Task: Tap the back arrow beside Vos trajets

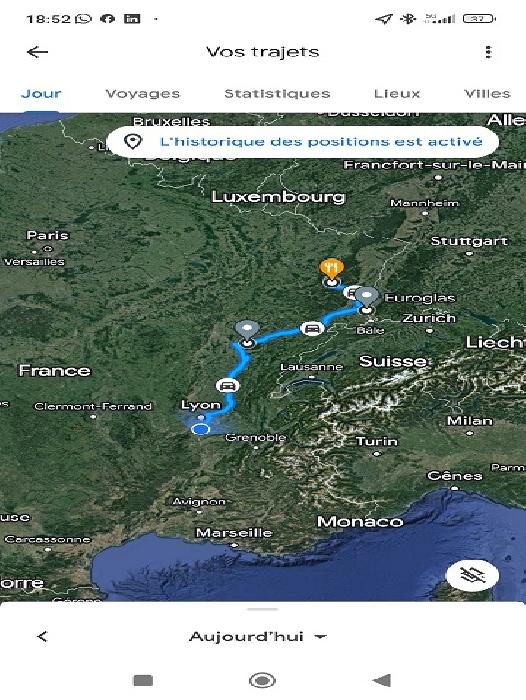Action: pos(38,52)
